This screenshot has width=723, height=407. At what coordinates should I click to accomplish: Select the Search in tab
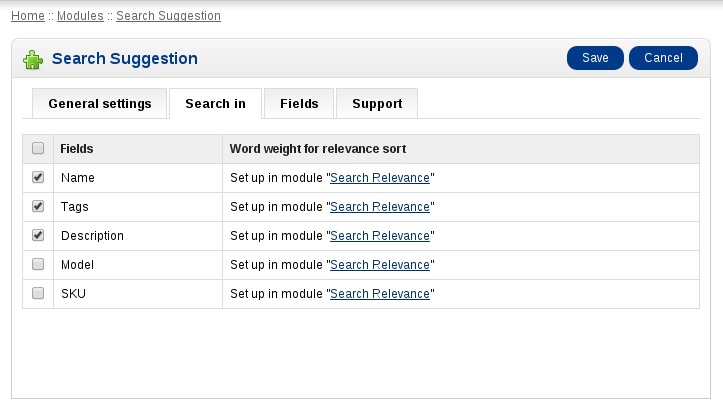click(215, 104)
